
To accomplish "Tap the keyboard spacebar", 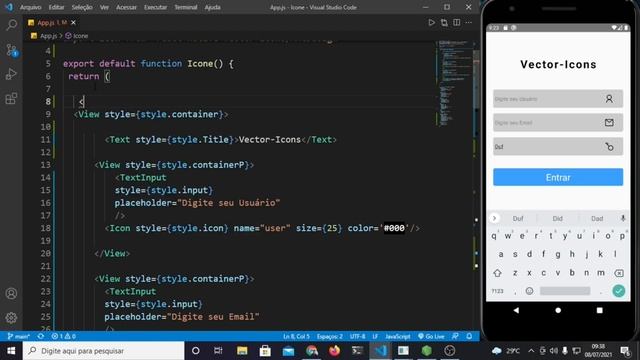I will point(565,291).
